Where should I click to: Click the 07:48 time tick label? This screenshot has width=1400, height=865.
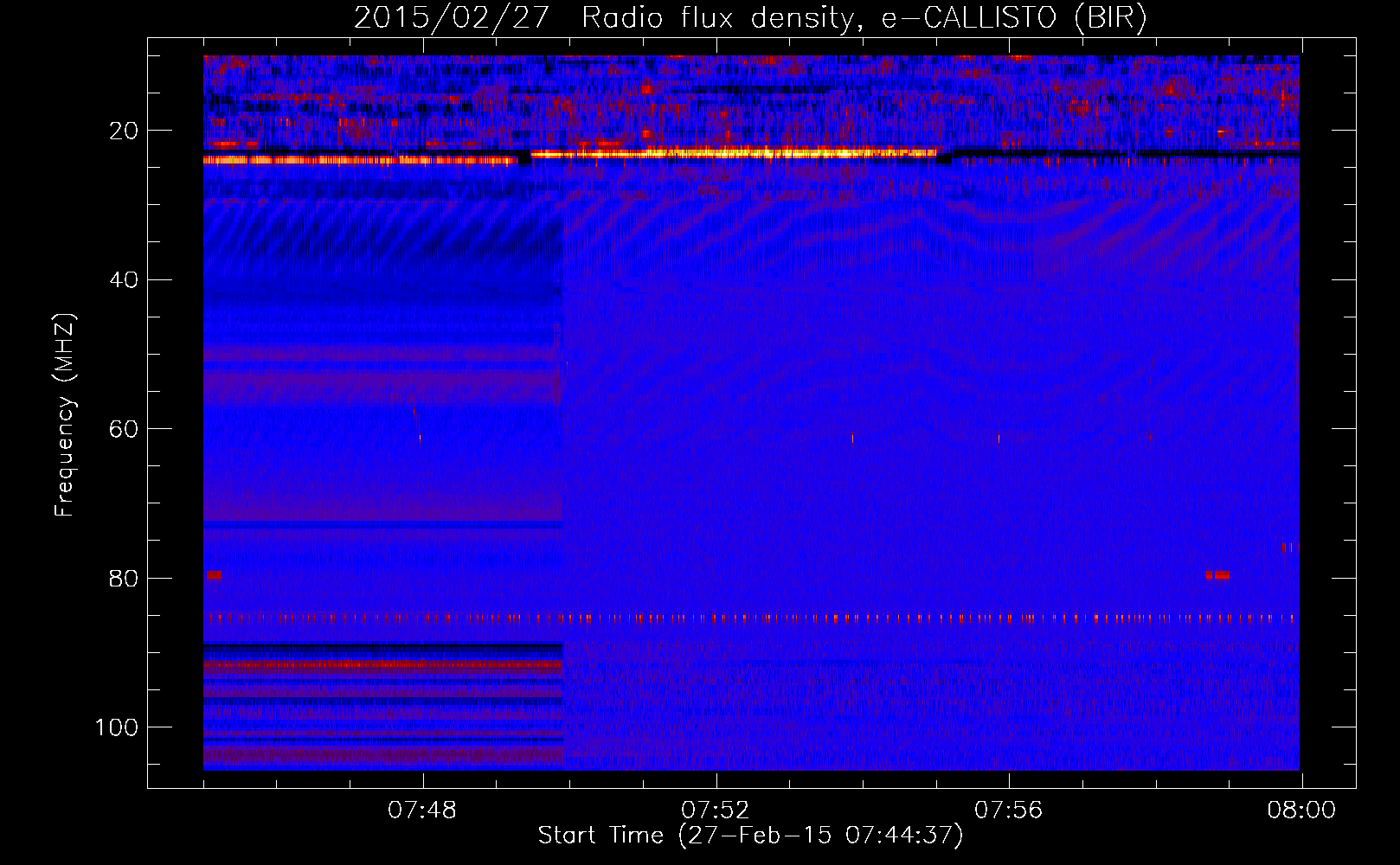point(422,811)
